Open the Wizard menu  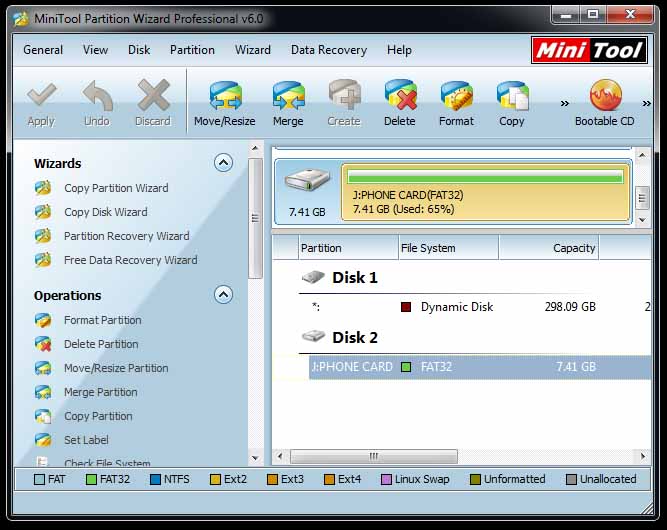pos(253,50)
